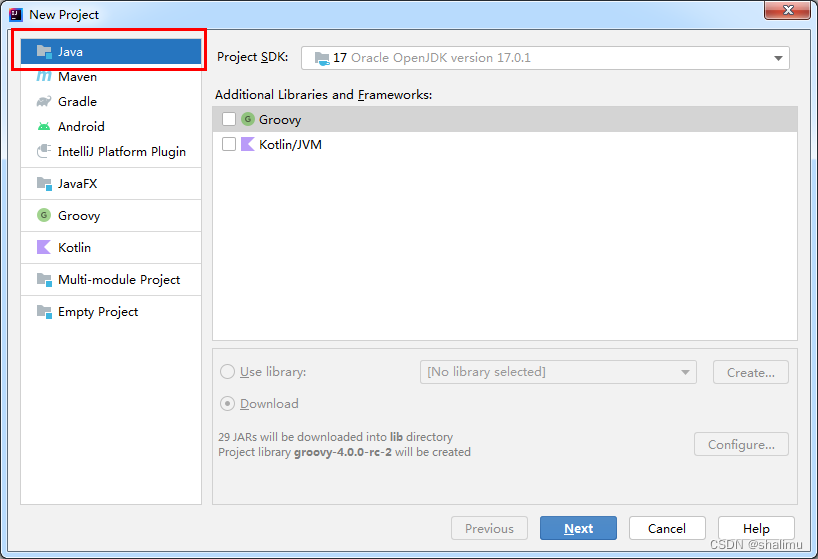Viewport: 818px width, 559px height.
Task: Select the Use library radio button
Action: [227, 372]
